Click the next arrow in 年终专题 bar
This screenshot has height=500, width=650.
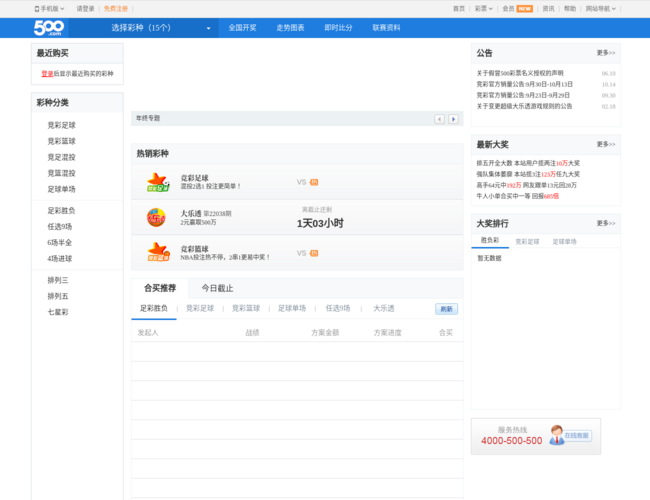[453, 119]
